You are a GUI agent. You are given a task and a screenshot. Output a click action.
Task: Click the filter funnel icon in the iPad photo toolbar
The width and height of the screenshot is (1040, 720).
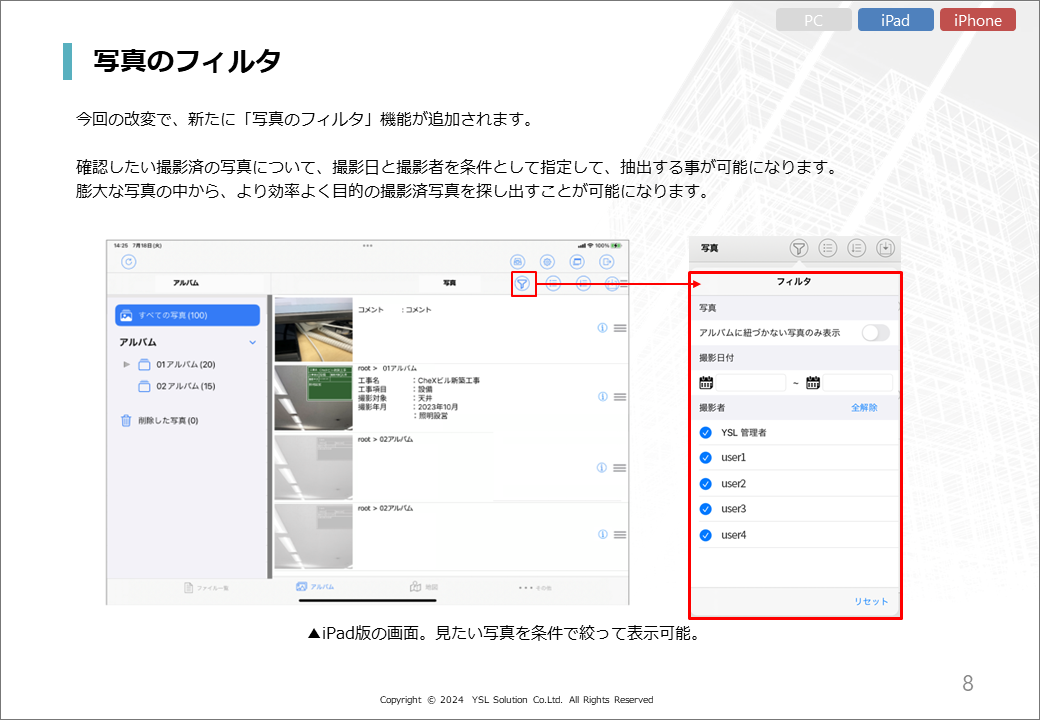[x=522, y=284]
